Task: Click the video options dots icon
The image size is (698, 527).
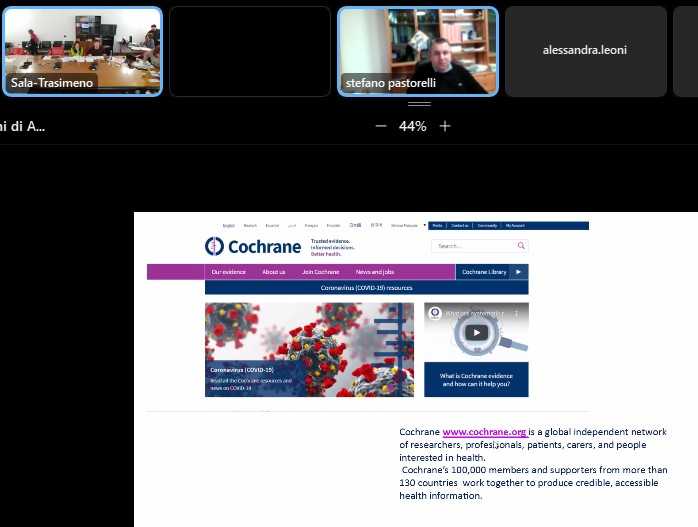Action: click(x=516, y=313)
